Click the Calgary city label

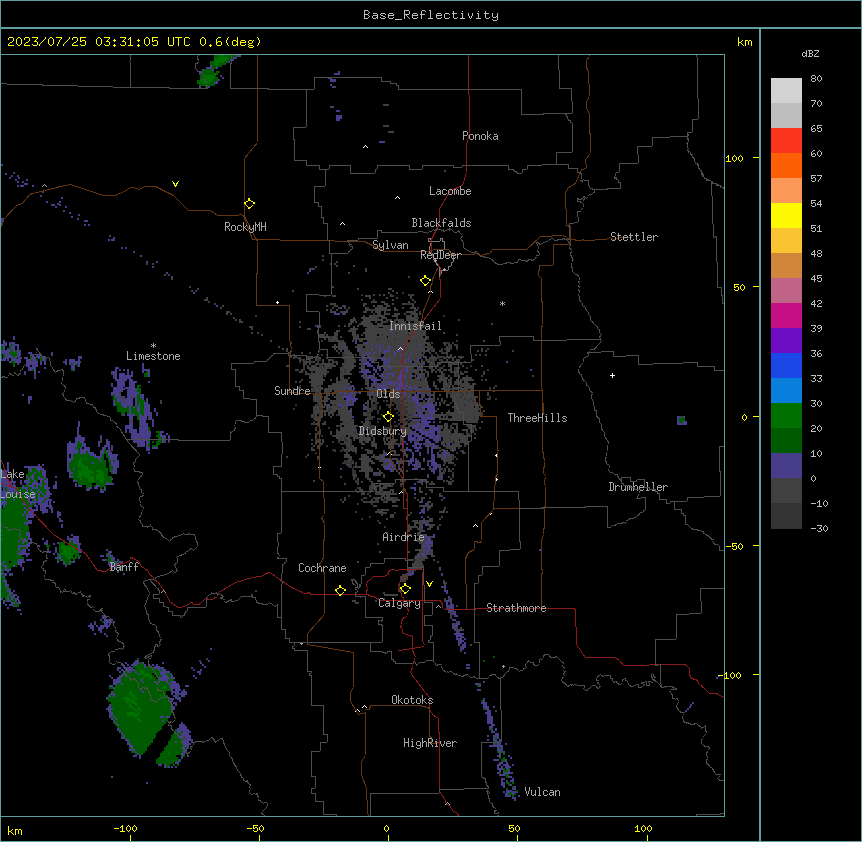[x=399, y=603]
